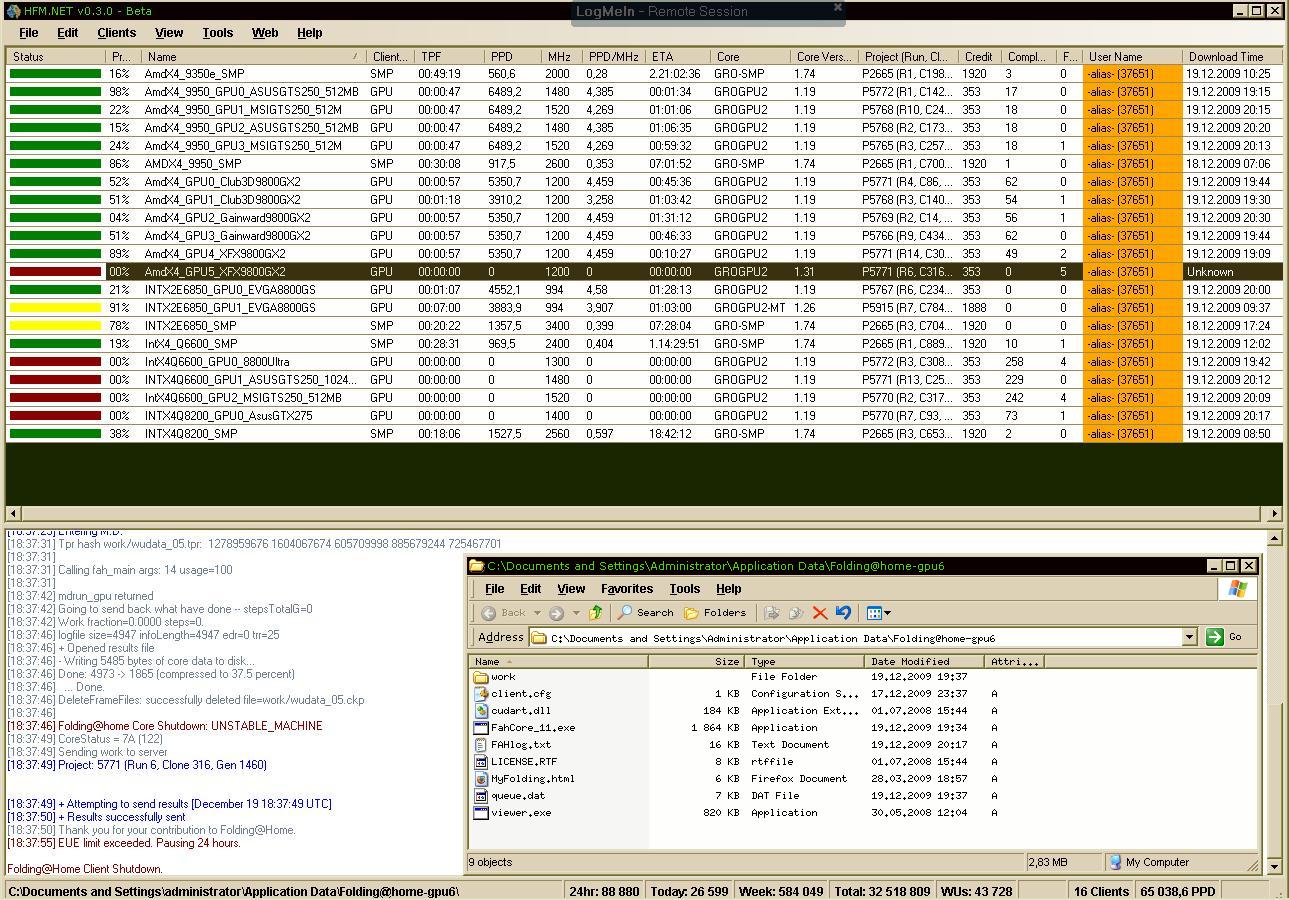Viewport: 1289px width, 900px height.
Task: Expand the Back history dropdown arrow
Action: click(537, 613)
